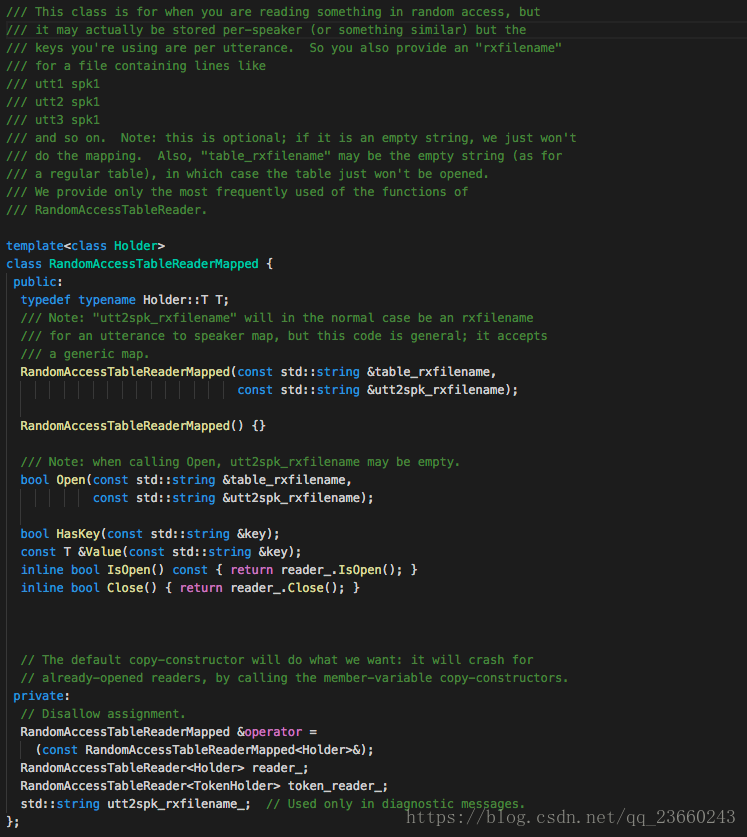Click 'reader_.Close();' return expression
The height and width of the screenshot is (837, 747).
pos(288,588)
